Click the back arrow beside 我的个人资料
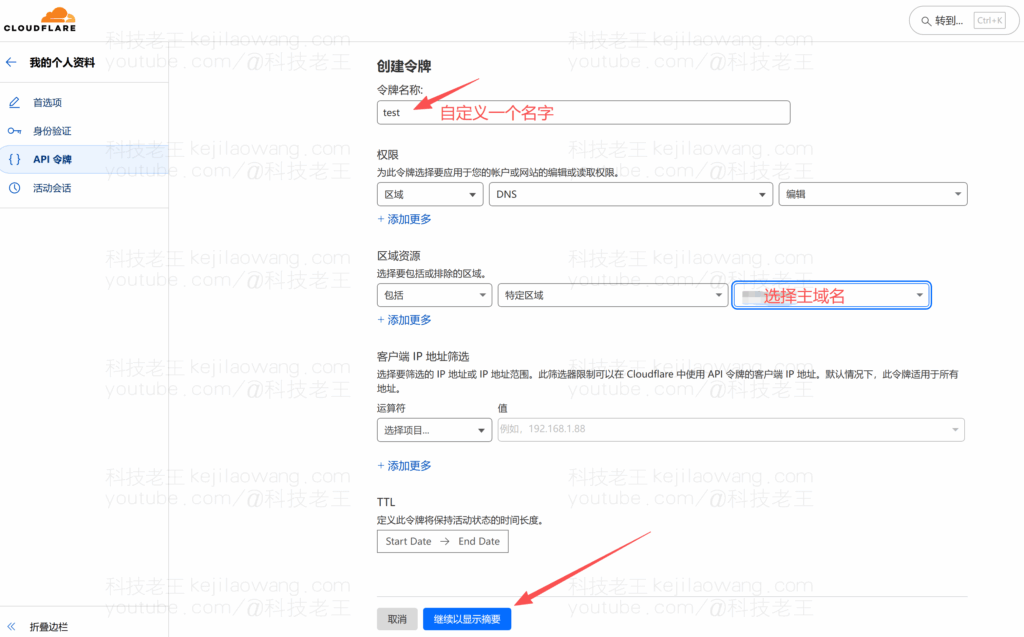 [12, 62]
